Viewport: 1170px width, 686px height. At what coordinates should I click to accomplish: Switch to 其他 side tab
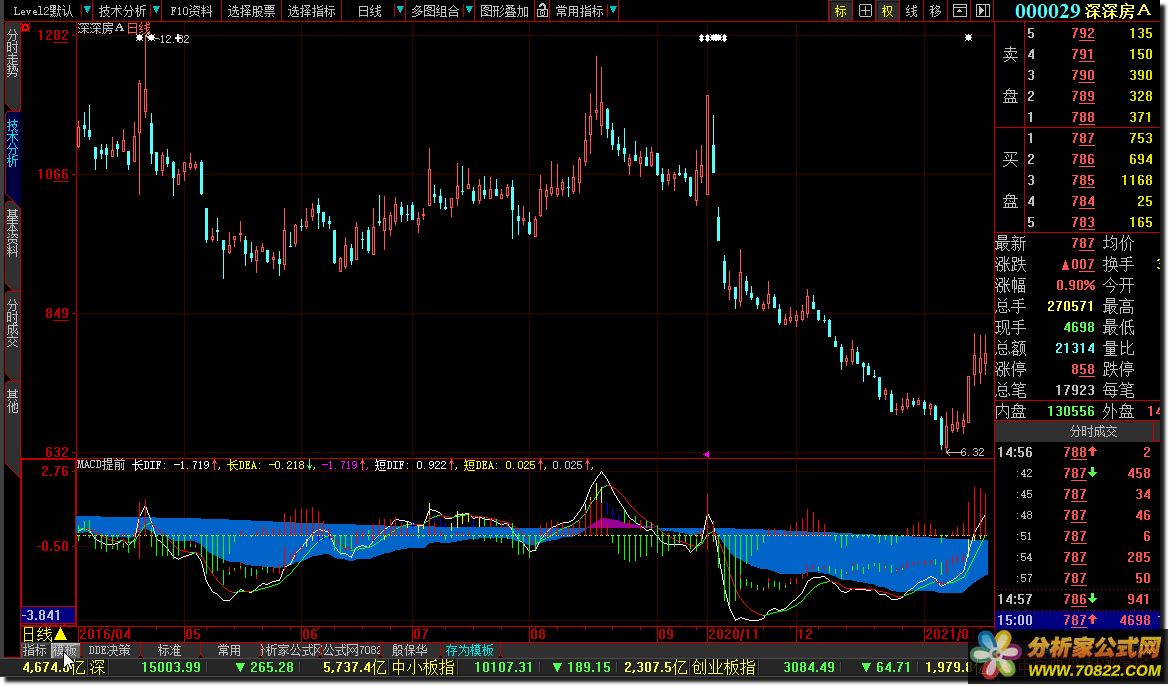point(12,401)
